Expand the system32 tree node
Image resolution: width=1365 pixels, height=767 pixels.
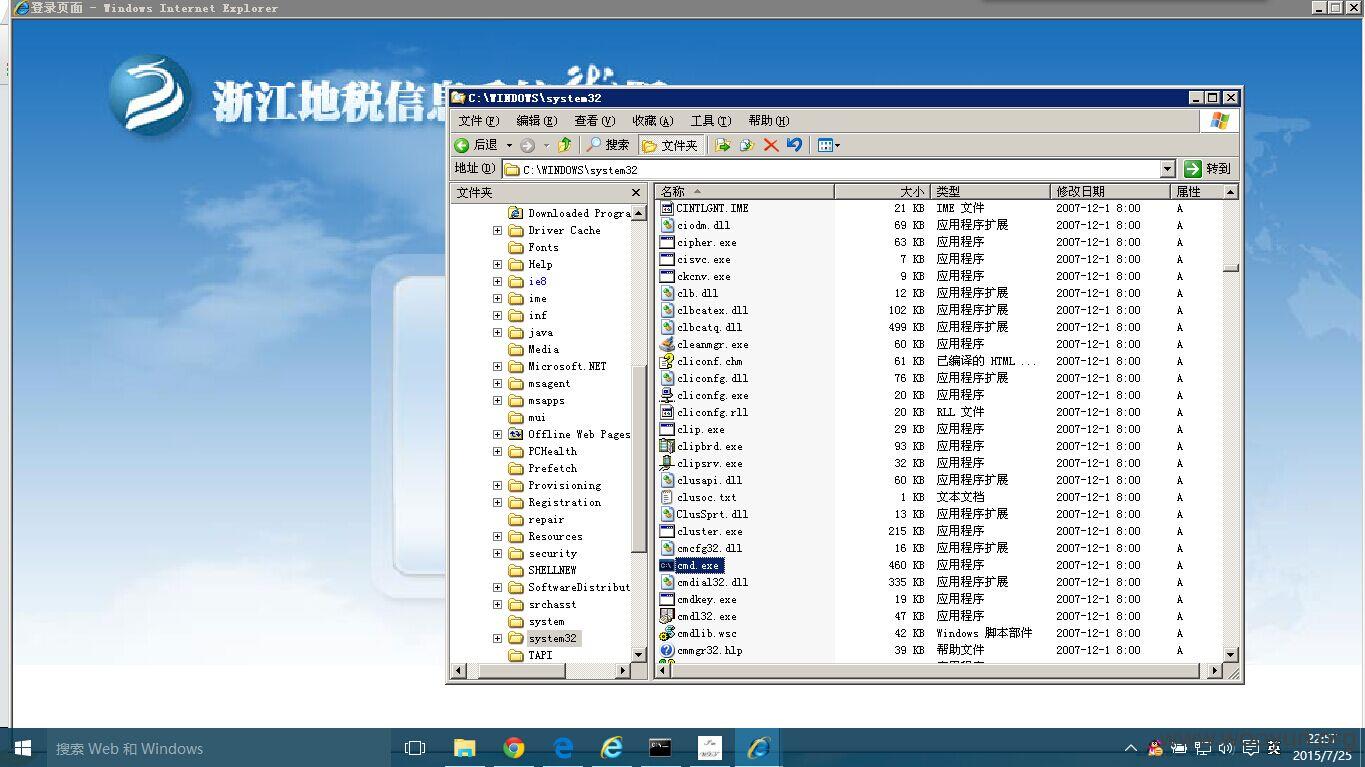(497, 638)
